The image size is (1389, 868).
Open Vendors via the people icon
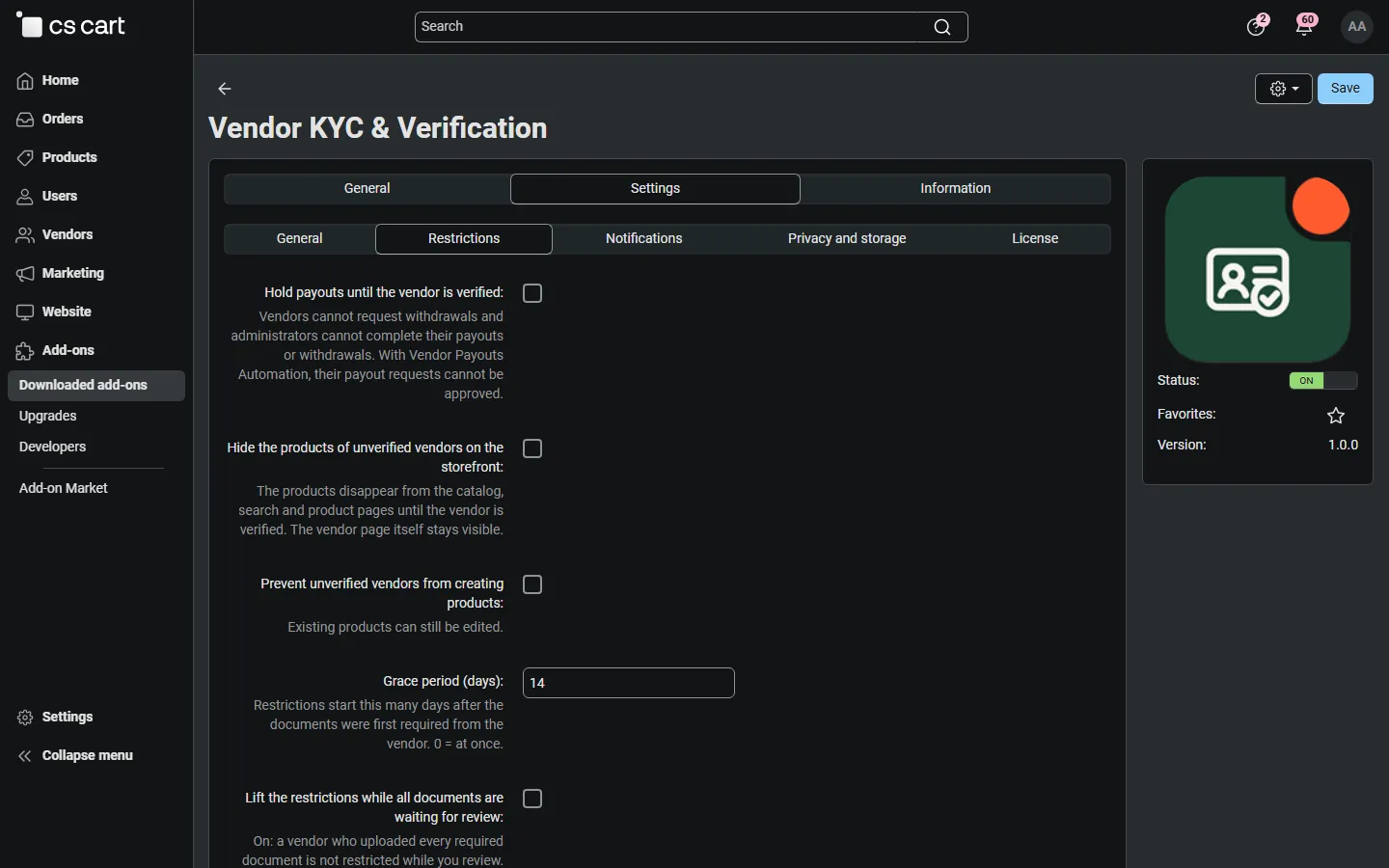25,235
